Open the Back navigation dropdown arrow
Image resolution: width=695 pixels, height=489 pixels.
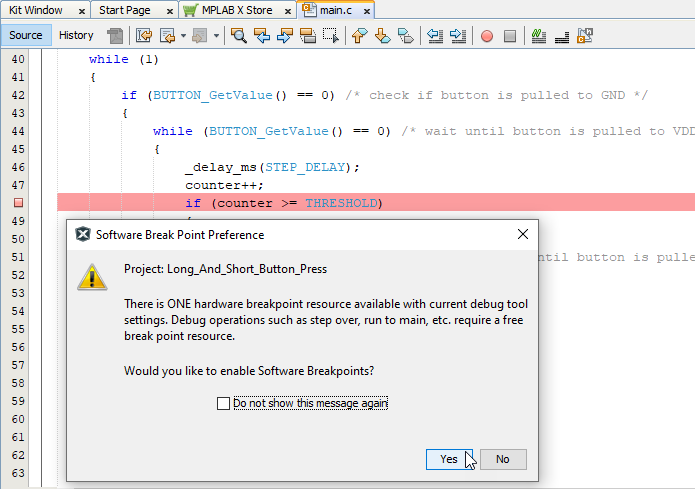pos(184,36)
